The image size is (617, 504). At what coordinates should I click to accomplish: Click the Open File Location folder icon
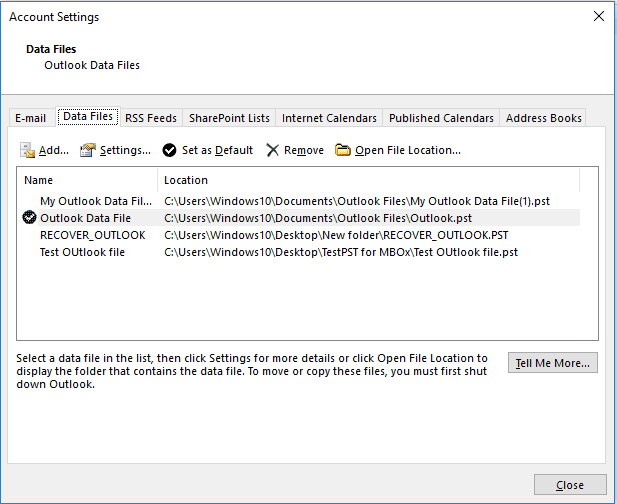click(343, 150)
